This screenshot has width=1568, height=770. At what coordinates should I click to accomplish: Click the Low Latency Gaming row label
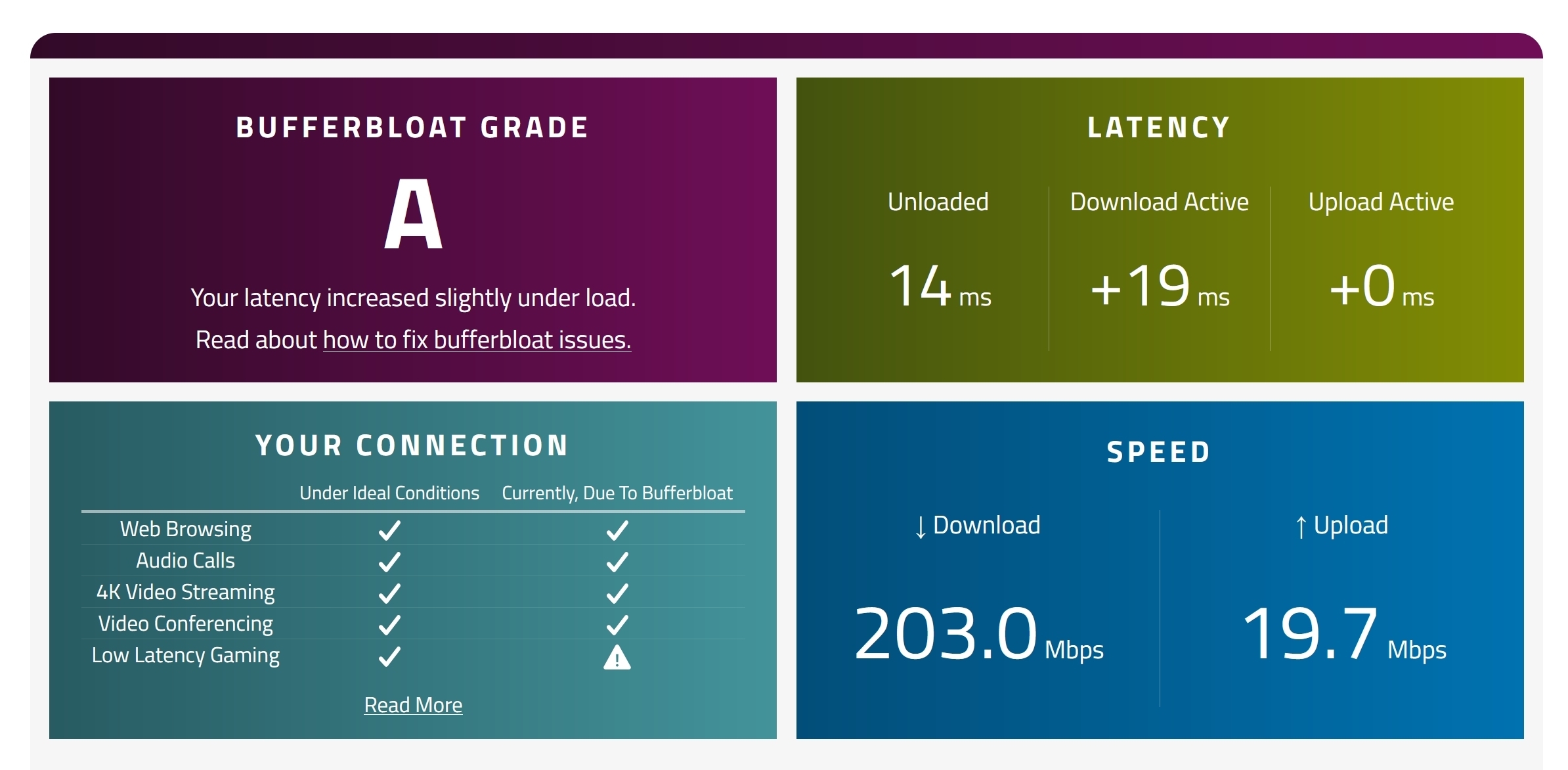pyautogui.click(x=186, y=655)
